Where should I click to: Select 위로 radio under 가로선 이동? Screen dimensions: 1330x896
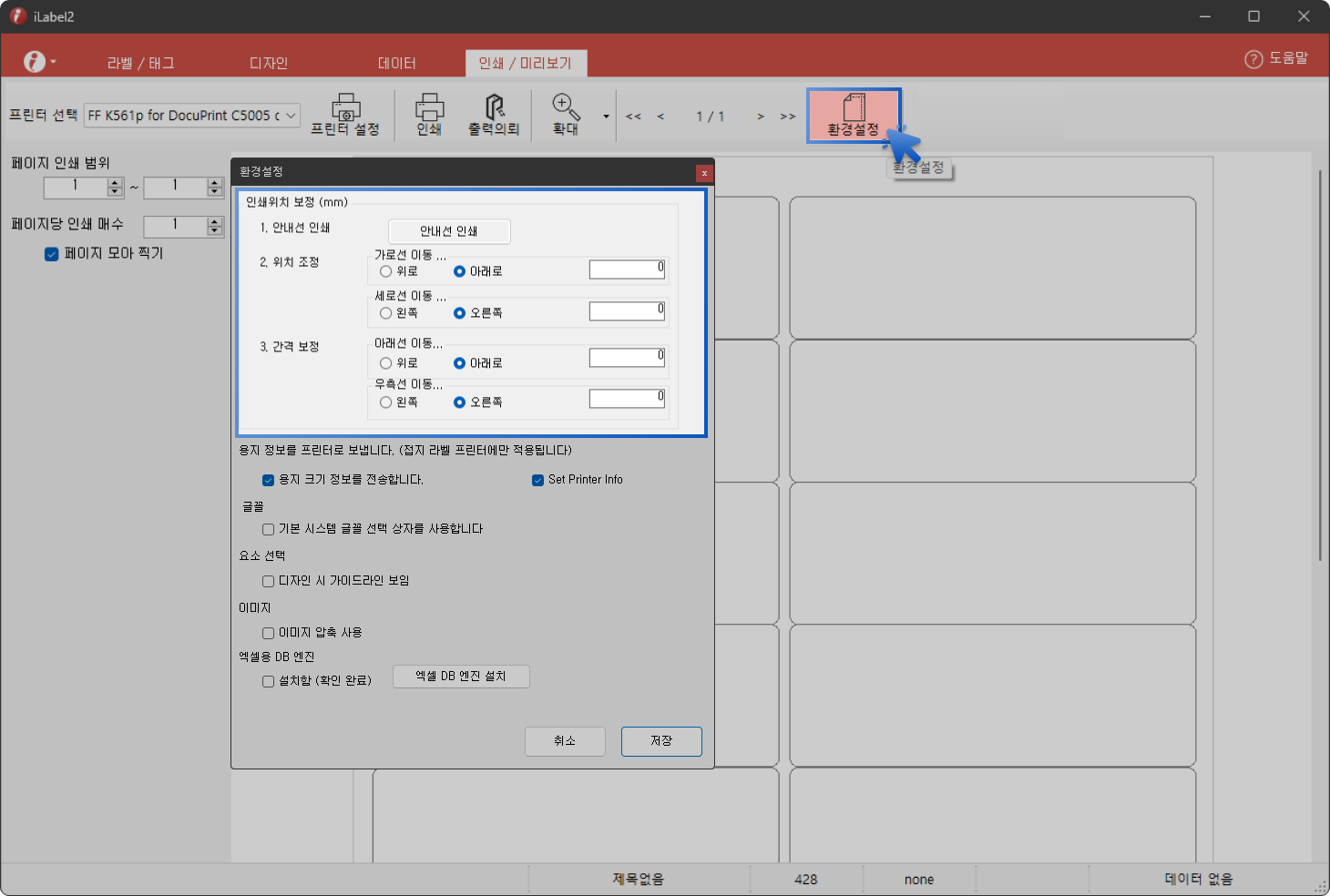click(x=386, y=271)
